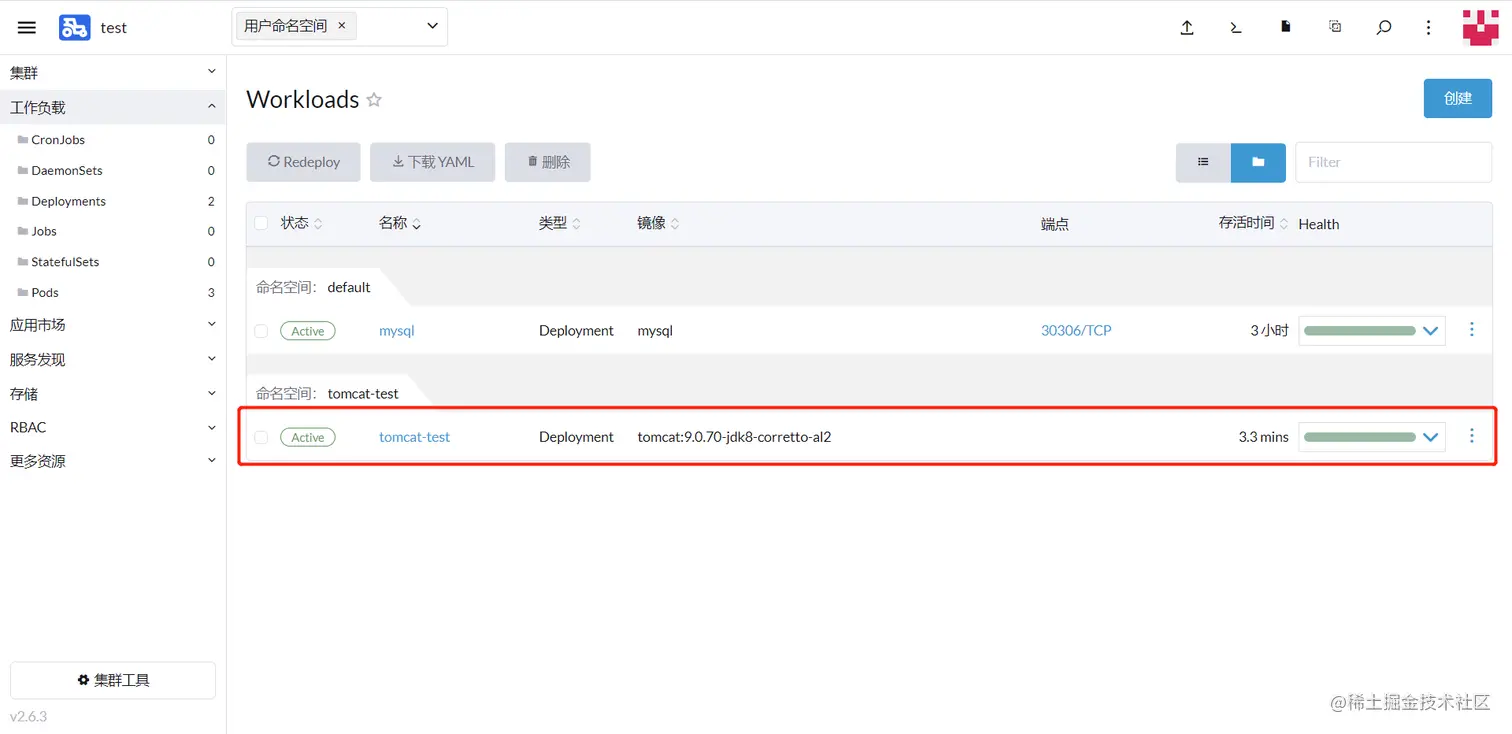Click the 删除 button
1512x734 pixels.
point(547,162)
